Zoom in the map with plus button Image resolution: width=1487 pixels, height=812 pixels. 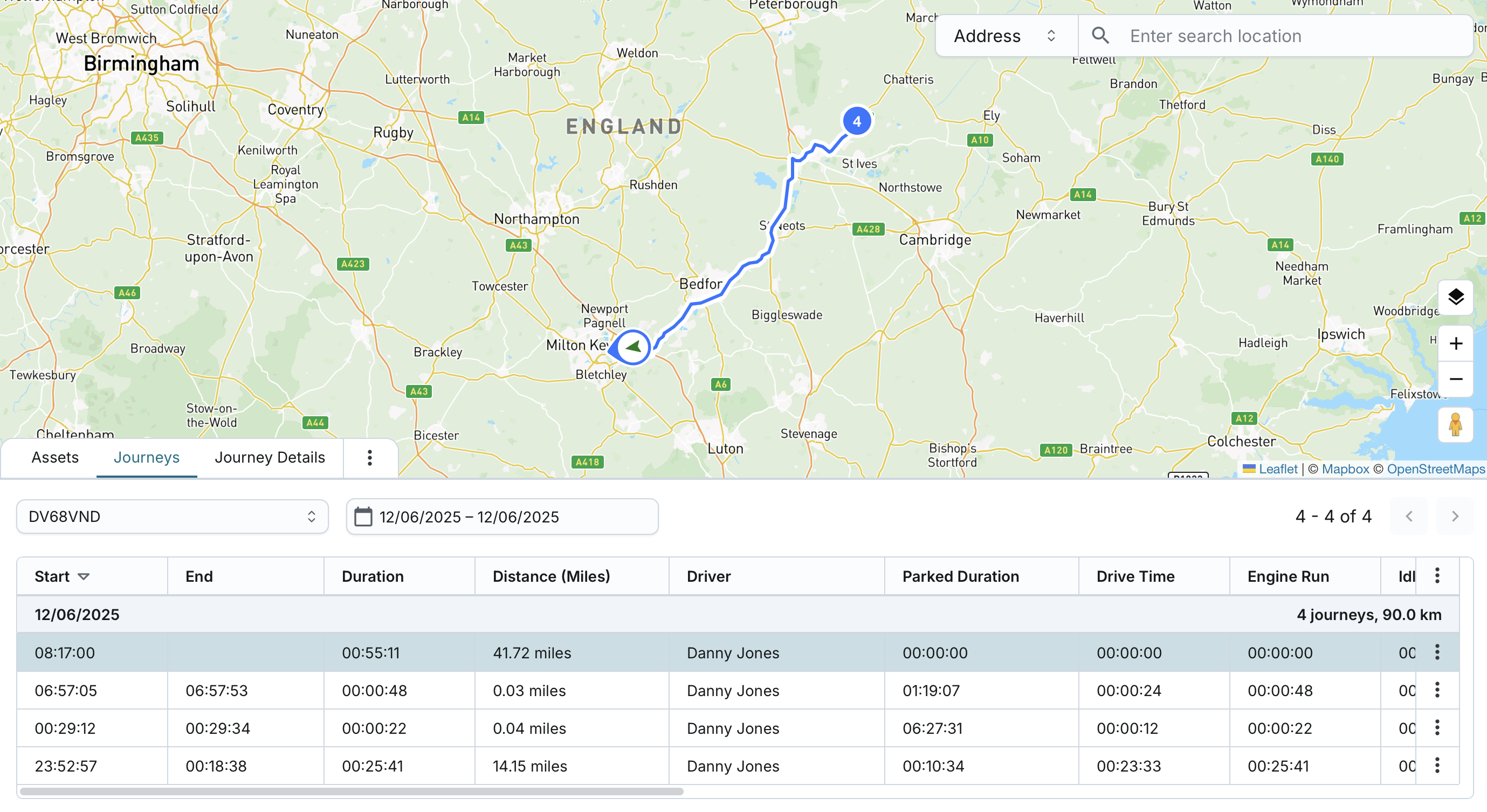click(x=1455, y=344)
